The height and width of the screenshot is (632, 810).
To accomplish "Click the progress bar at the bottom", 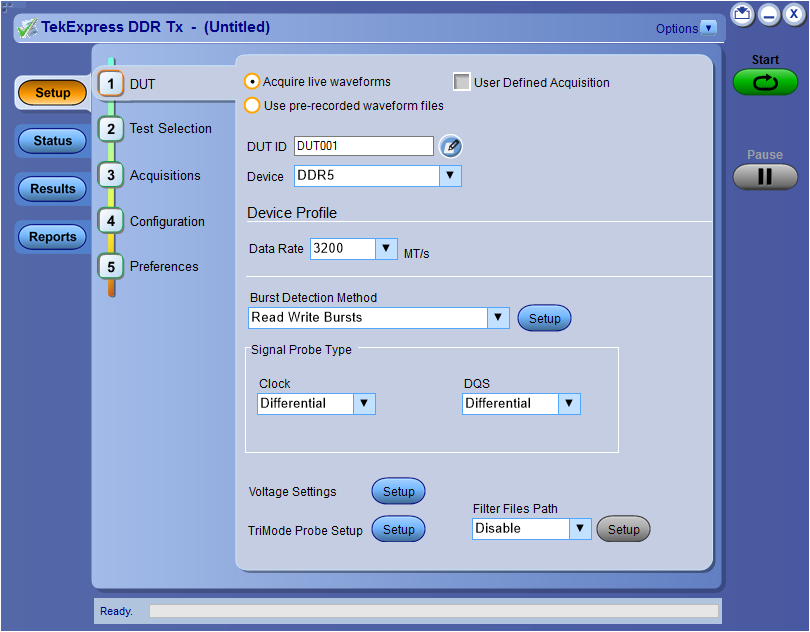I will [x=433, y=611].
